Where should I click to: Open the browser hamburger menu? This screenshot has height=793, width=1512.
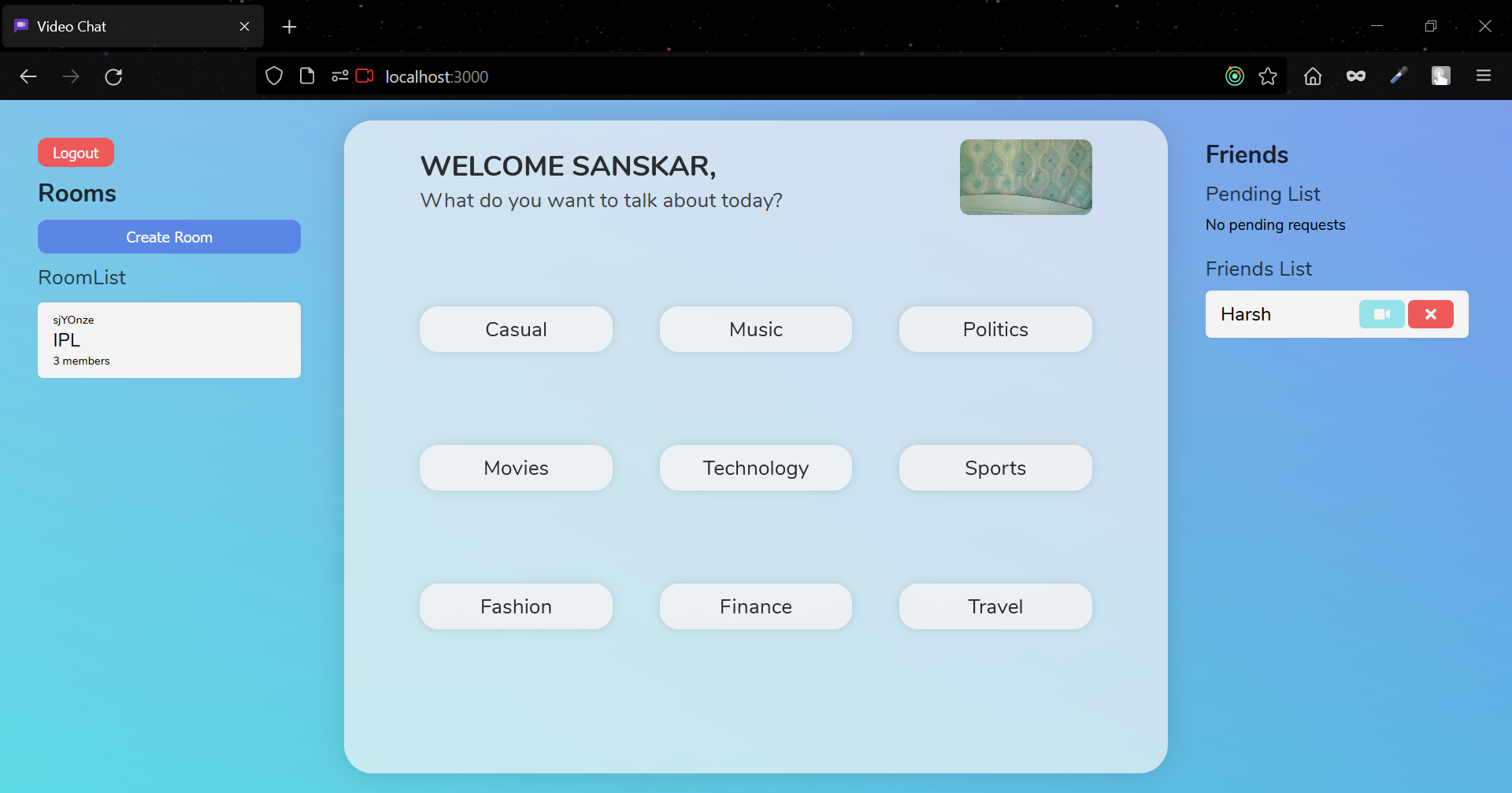coord(1484,76)
